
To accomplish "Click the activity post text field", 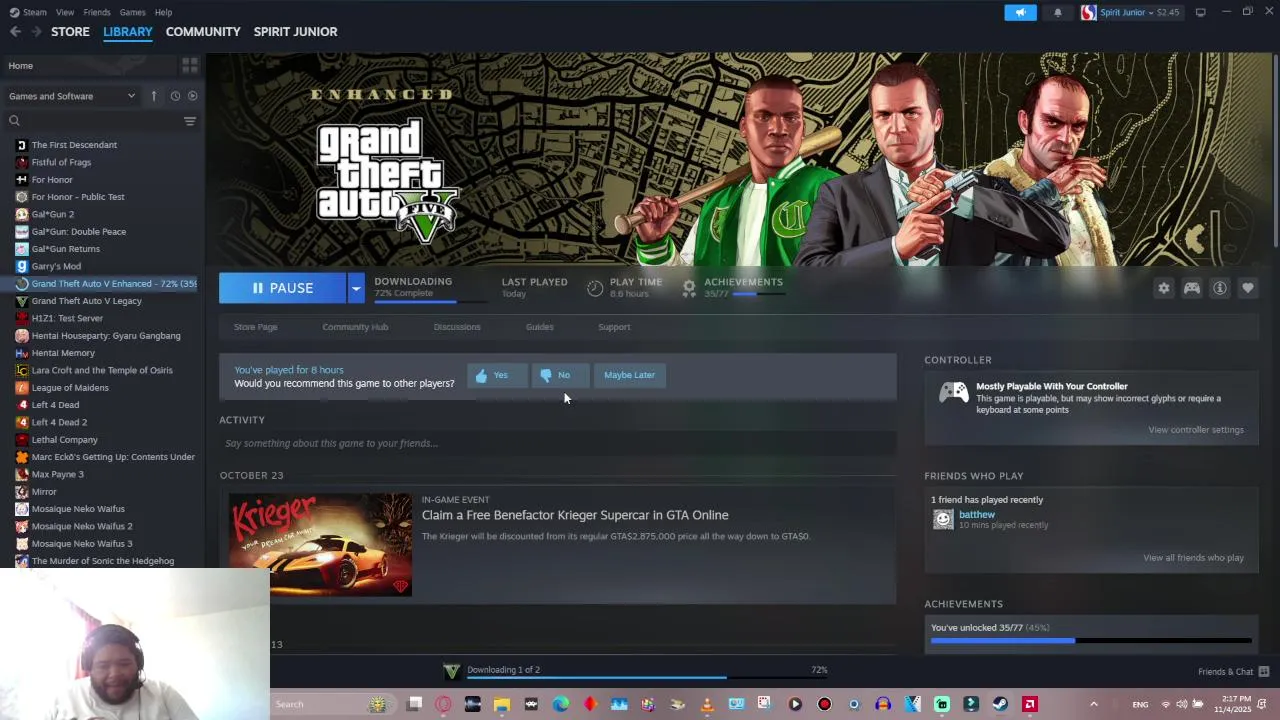I will [557, 443].
